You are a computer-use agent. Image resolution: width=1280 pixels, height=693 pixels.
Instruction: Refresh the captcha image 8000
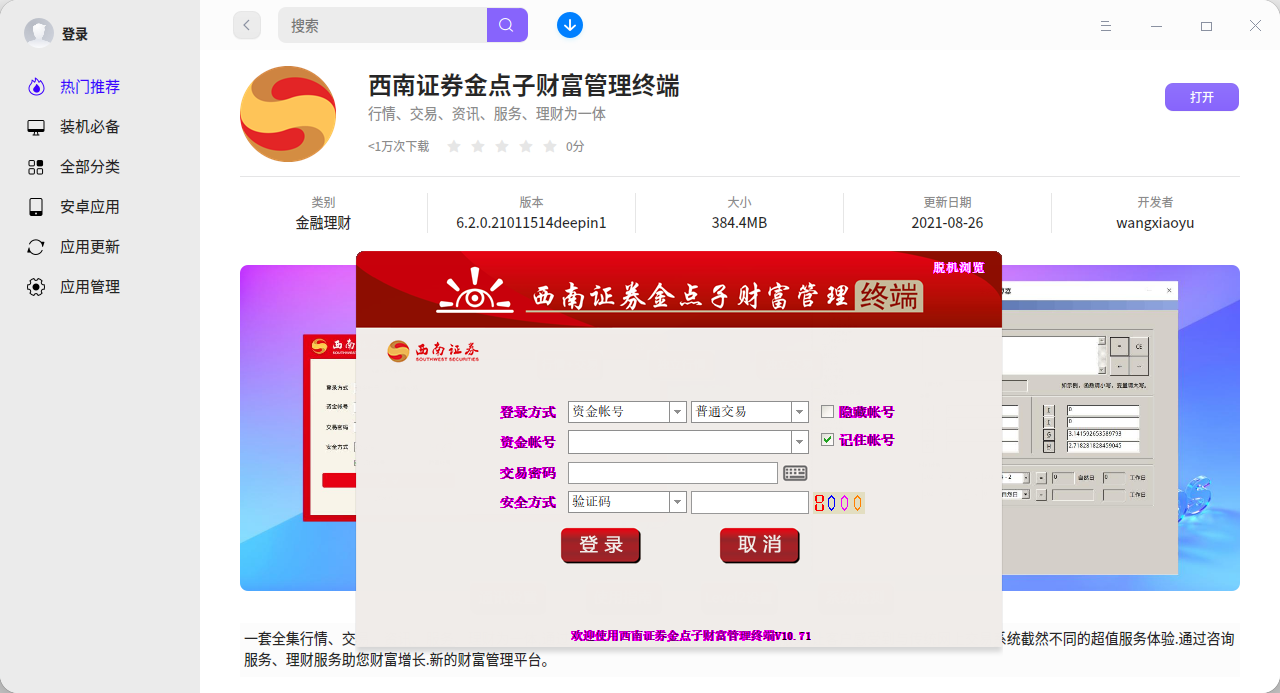click(x=838, y=502)
